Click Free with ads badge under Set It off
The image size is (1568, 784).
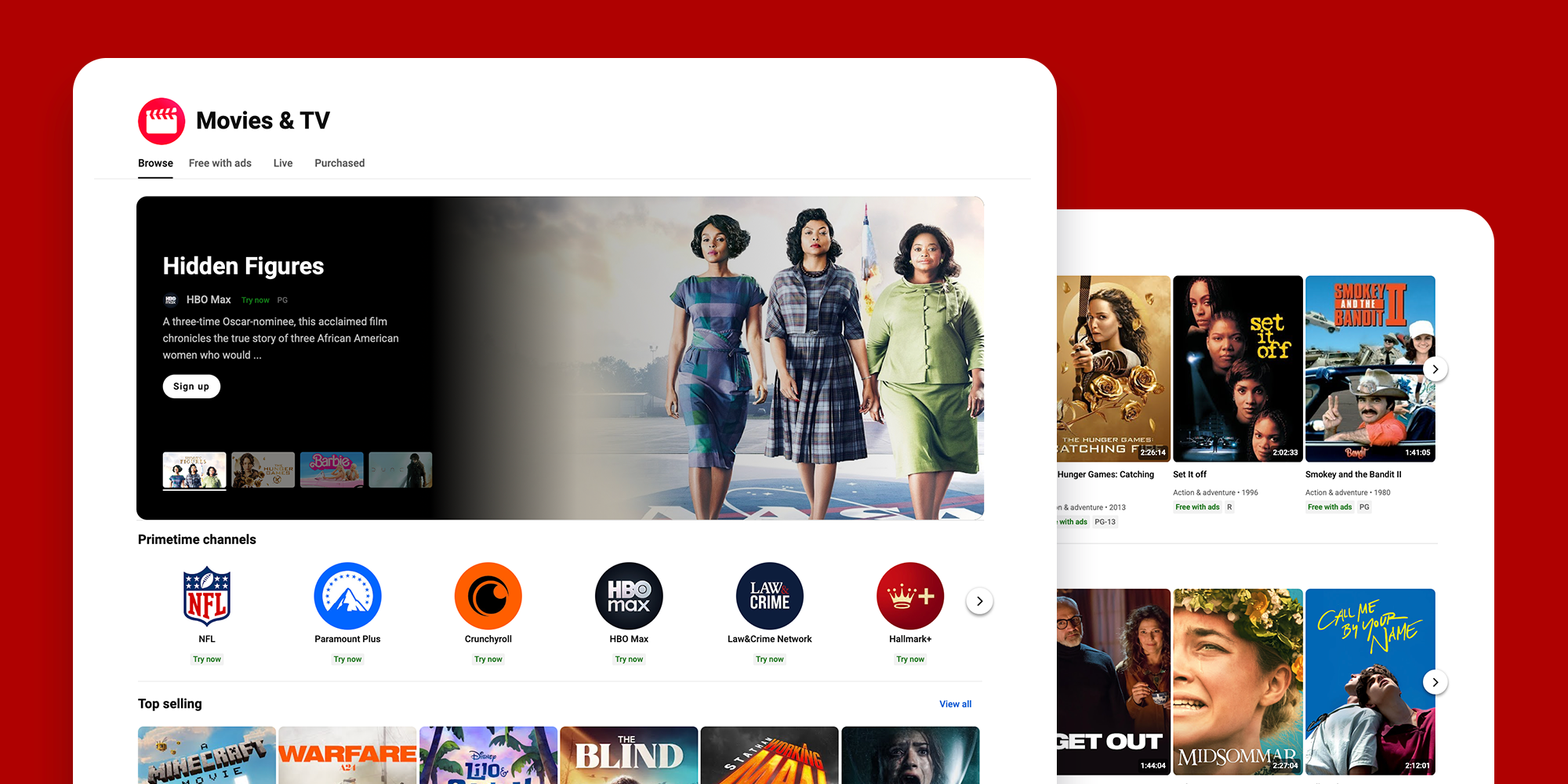click(x=1197, y=507)
